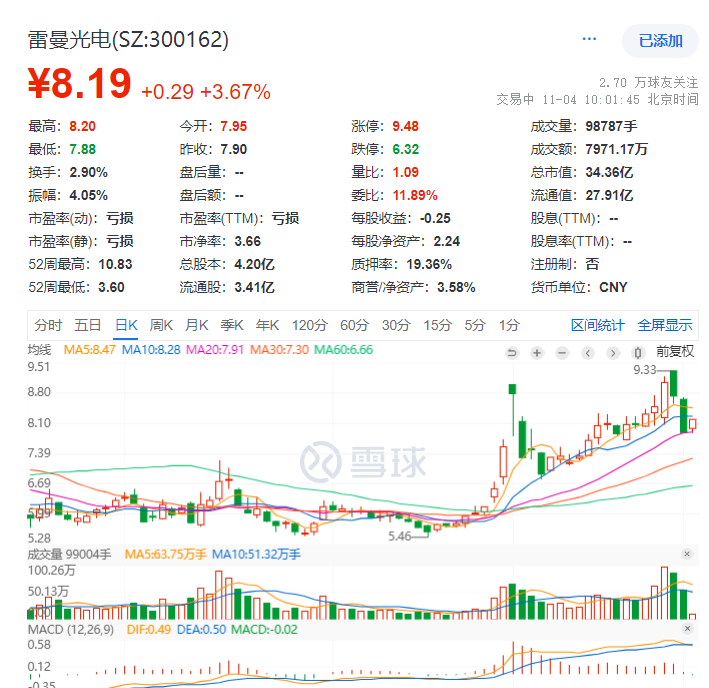
Task: Click the 9.33 high marker on chart
Action: (x=644, y=370)
